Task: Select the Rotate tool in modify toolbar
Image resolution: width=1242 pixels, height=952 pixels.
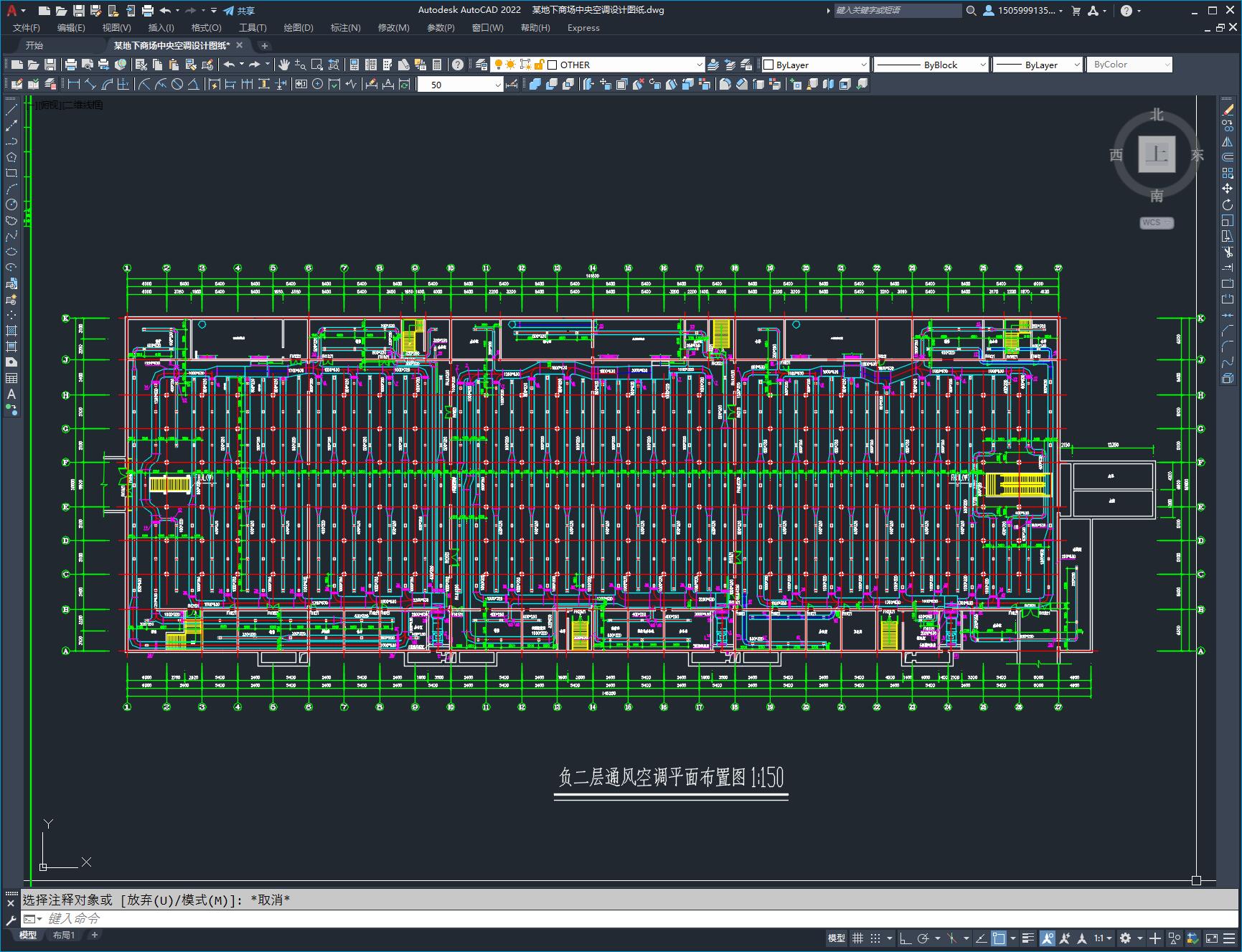Action: [x=1228, y=204]
